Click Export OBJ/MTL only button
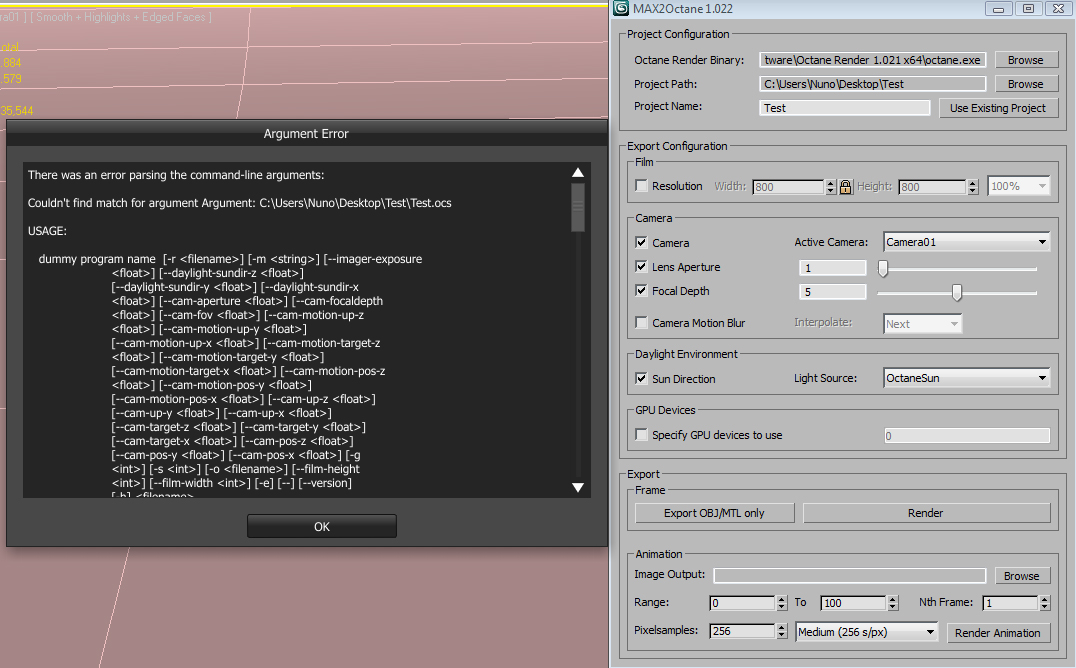Viewport: 1076px width, 668px height. coord(714,513)
